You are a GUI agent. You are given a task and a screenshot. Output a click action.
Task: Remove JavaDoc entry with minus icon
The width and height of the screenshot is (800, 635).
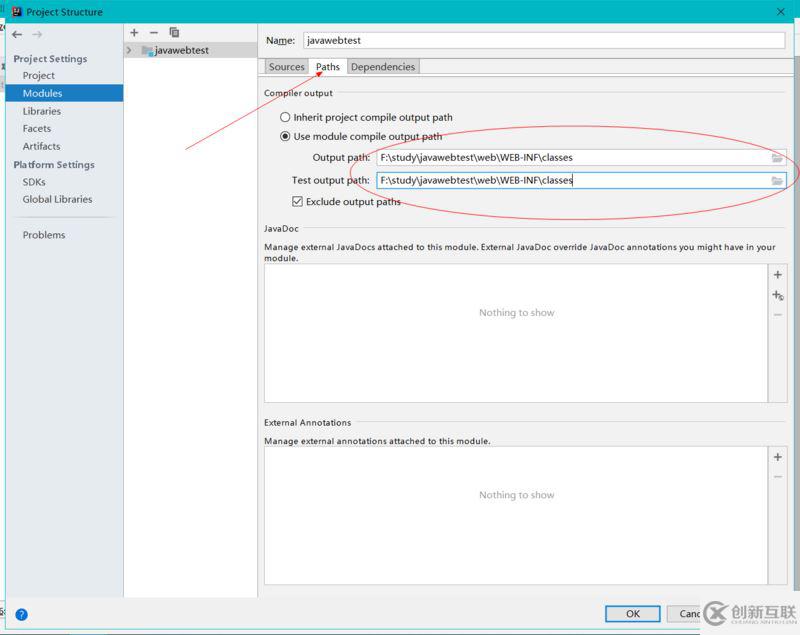778,315
